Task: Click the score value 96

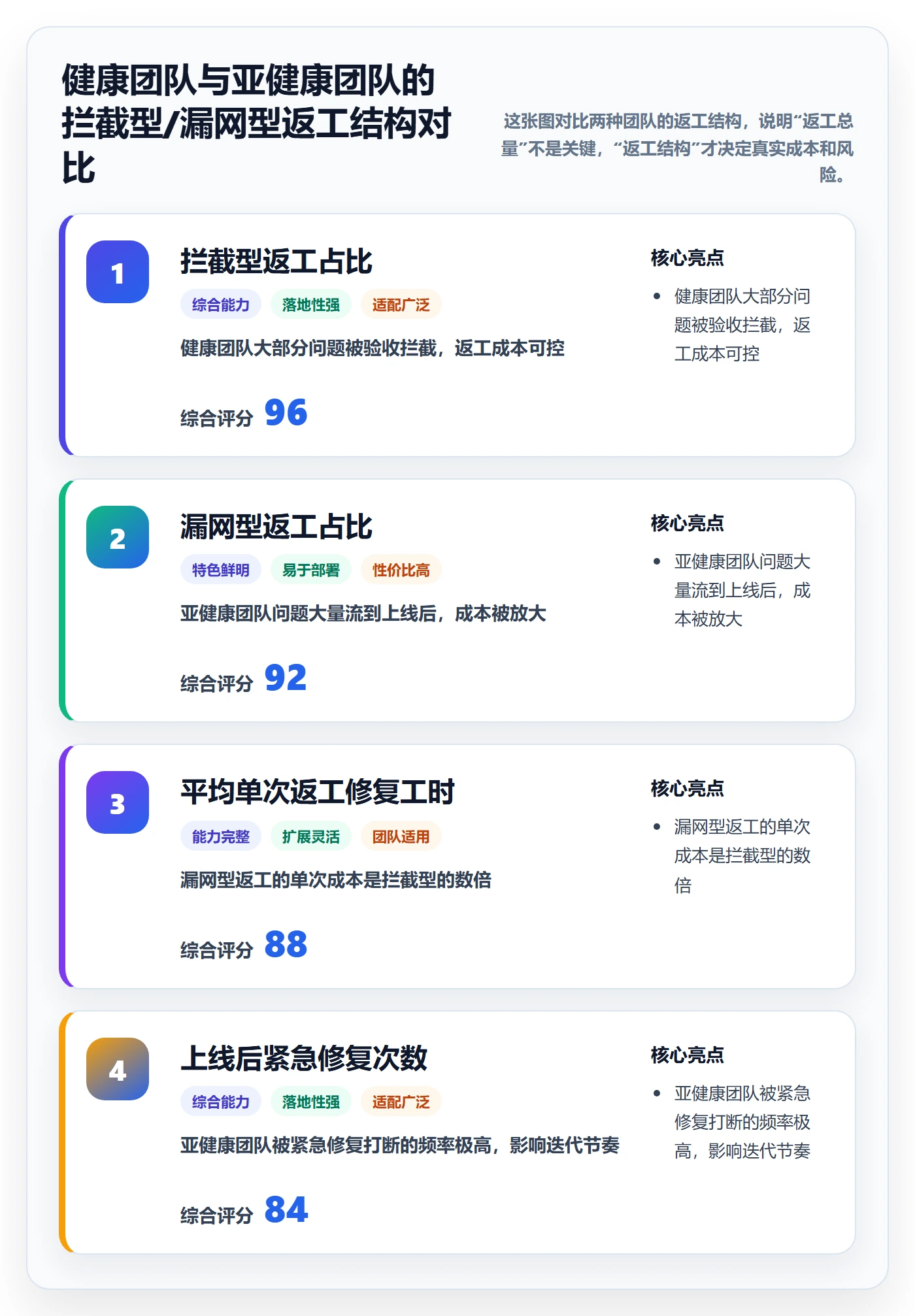Action: pos(286,413)
